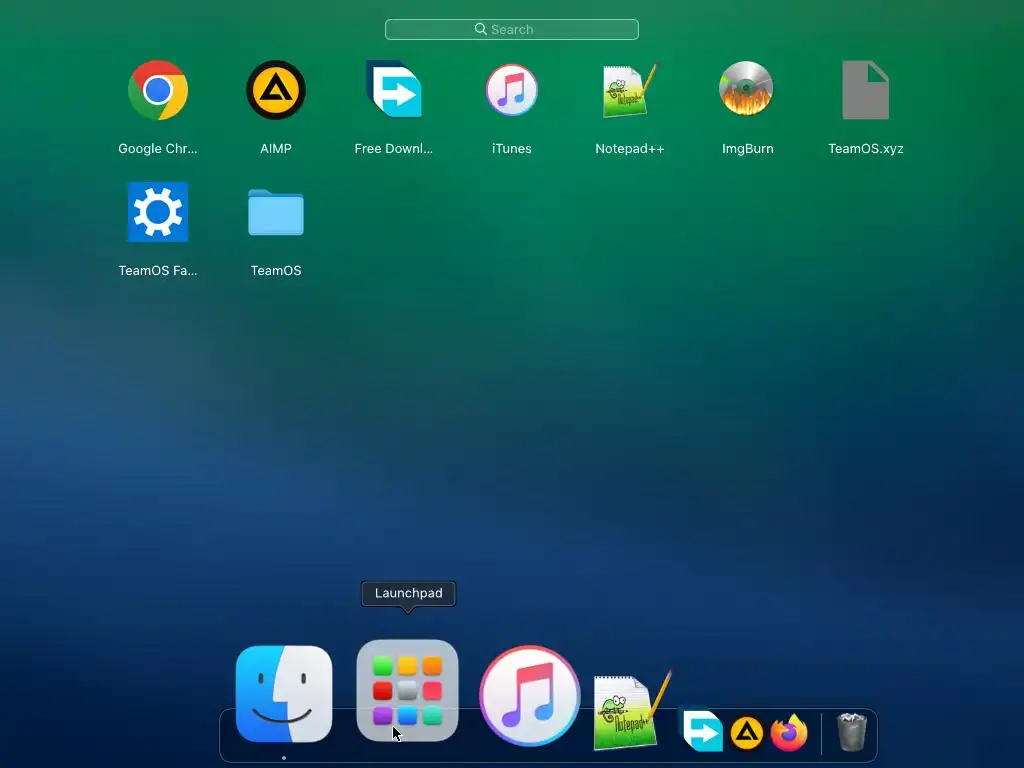Open Notepad++ from the Launchpad grid
The height and width of the screenshot is (768, 1024).
(x=630, y=90)
